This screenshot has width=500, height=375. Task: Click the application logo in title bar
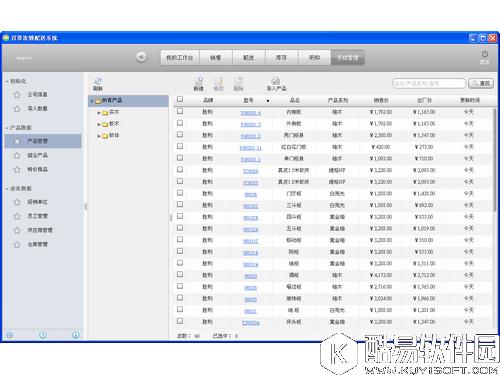pyautogui.click(x=6, y=38)
